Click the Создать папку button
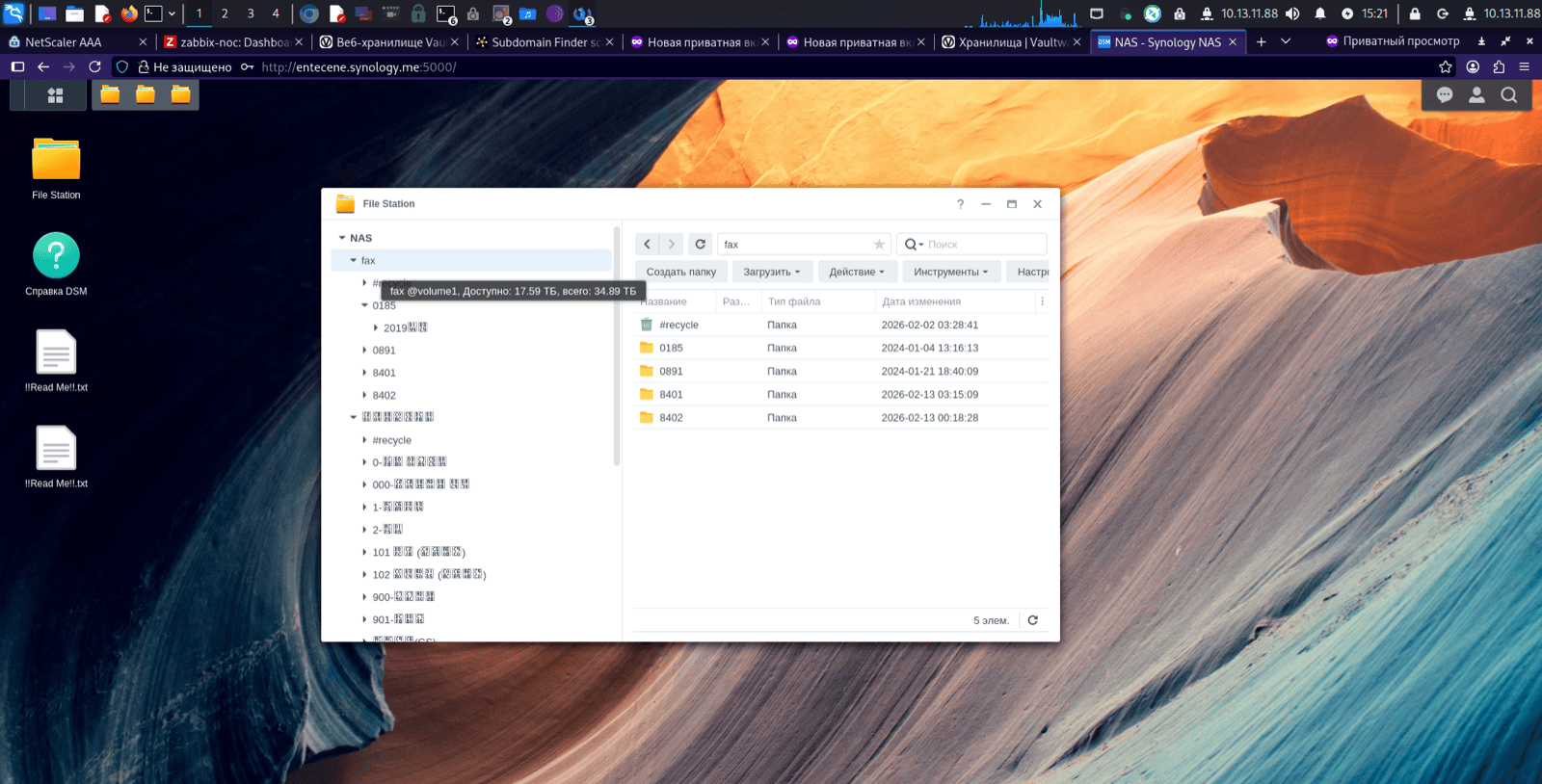The image size is (1542, 784). (681, 272)
